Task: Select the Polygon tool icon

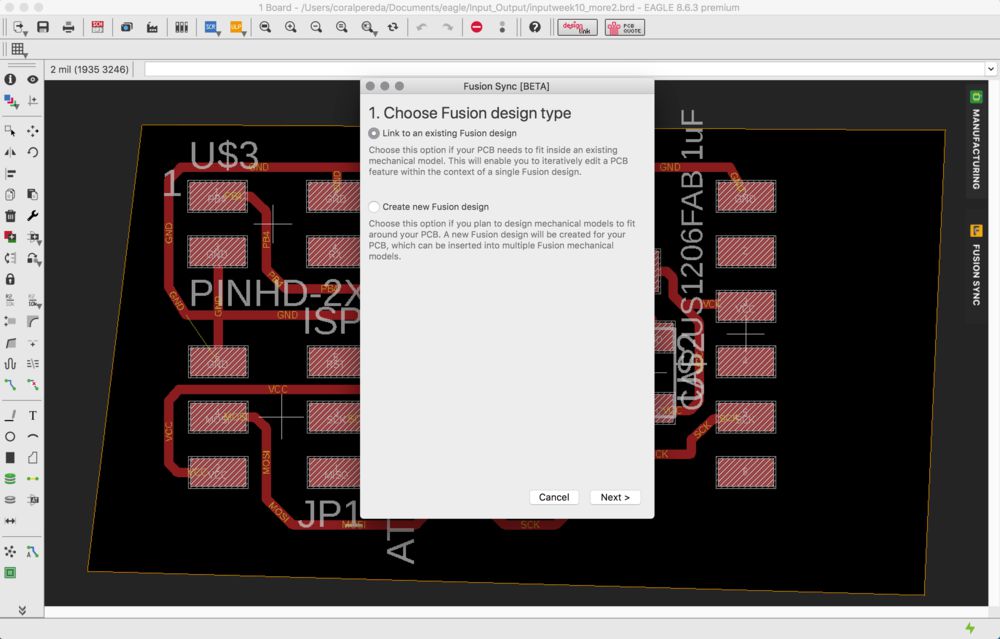Action: click(33, 457)
